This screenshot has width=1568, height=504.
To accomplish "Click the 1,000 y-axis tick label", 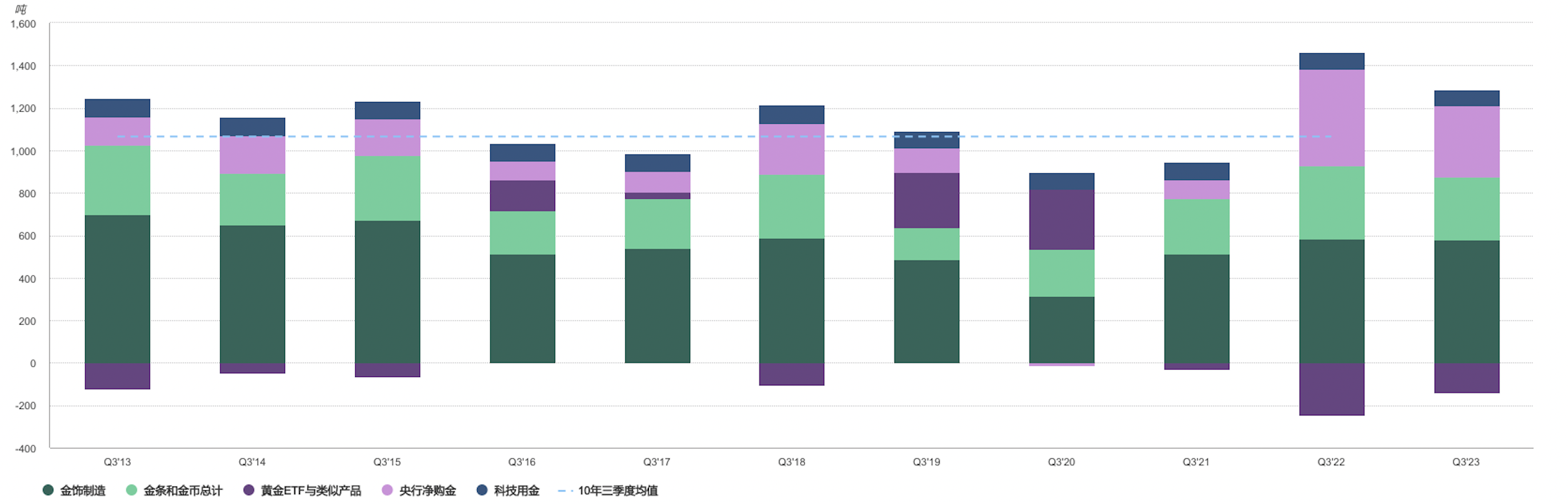I will tap(23, 151).
